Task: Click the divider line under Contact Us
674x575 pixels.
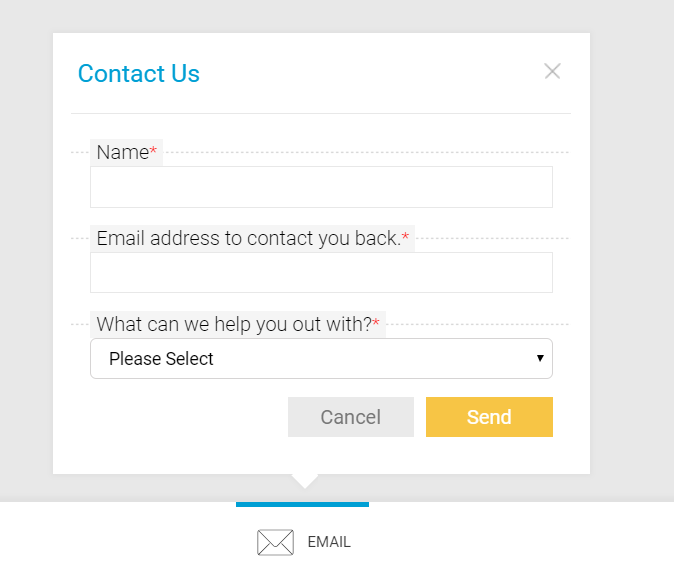Action: [x=321, y=113]
